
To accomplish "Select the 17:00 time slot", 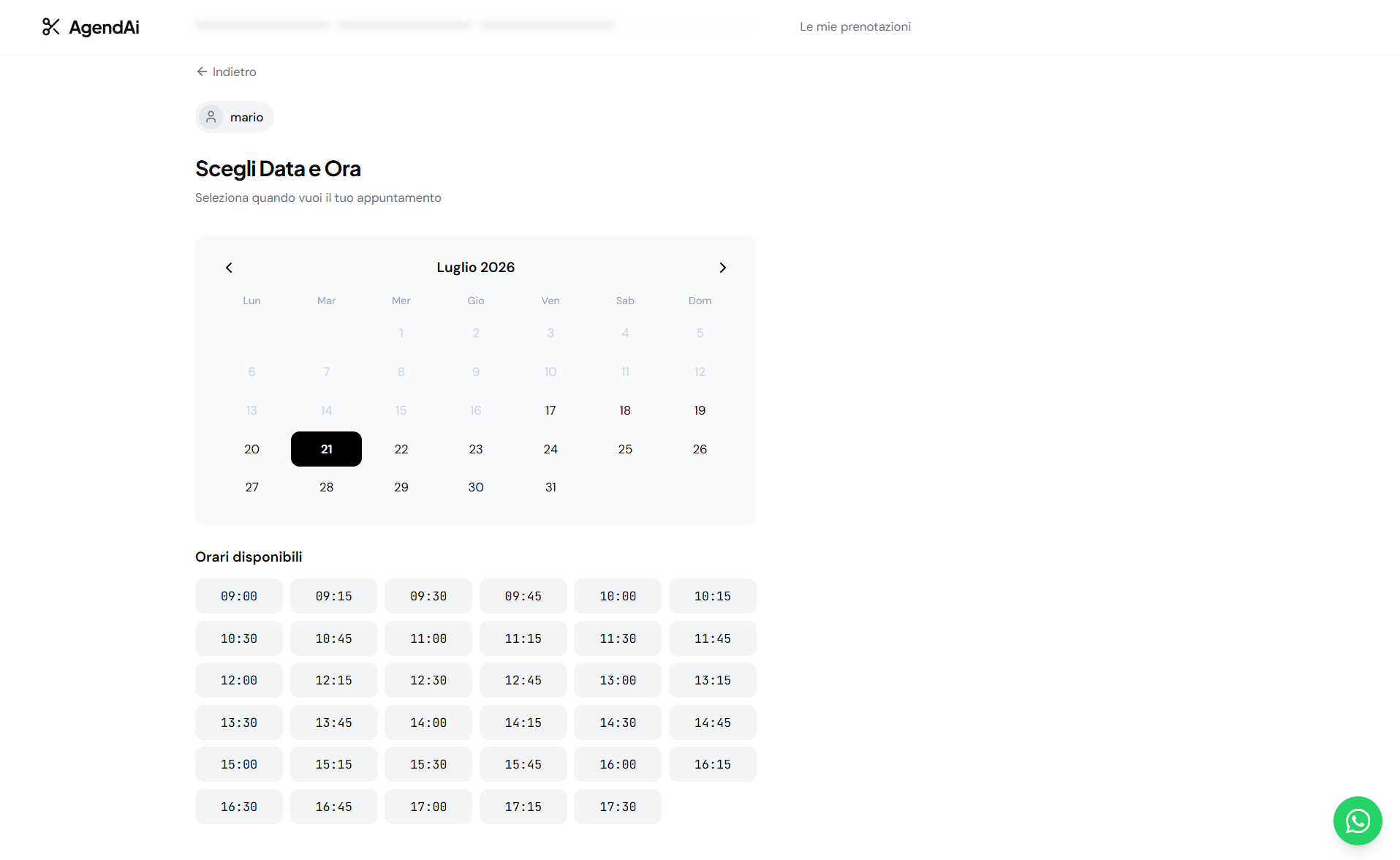I will tap(428, 807).
